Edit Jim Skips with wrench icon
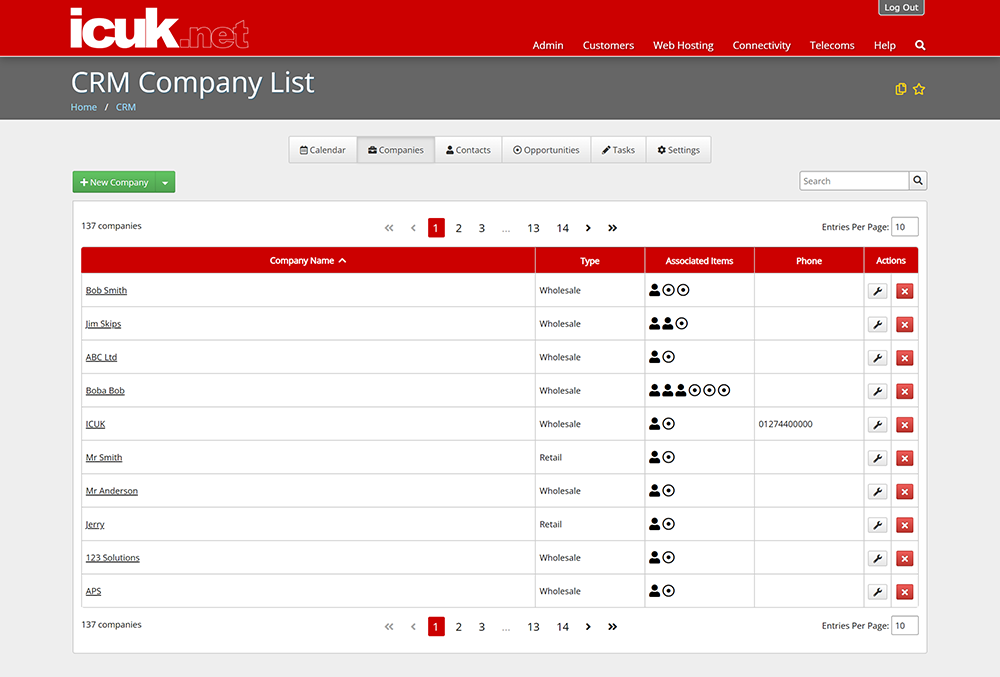Screen dimensions: 1000x677 pyautogui.click(x=878, y=324)
